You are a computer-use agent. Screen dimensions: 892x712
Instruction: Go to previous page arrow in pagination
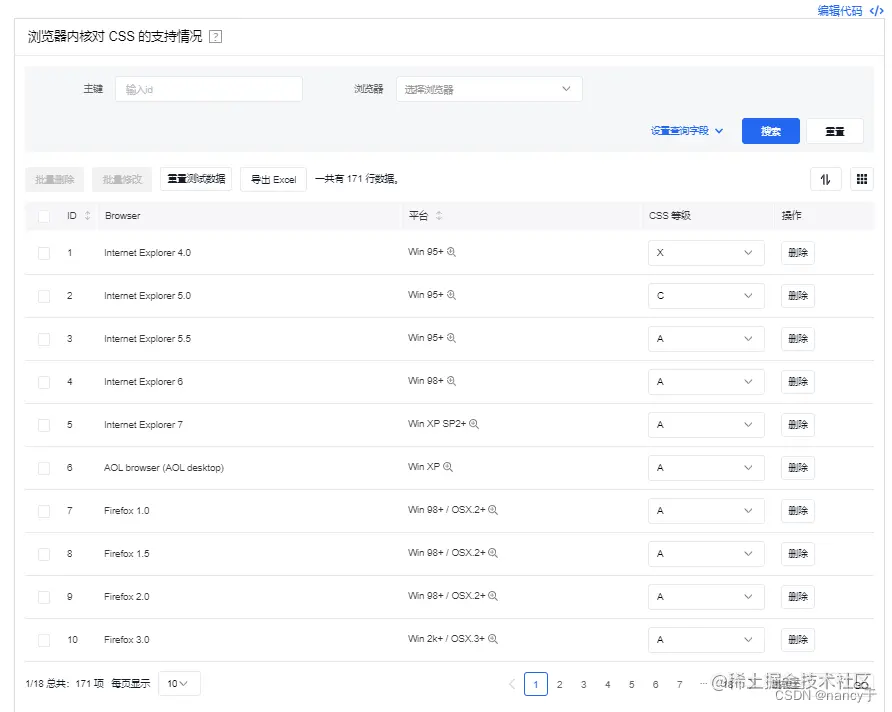tap(512, 684)
